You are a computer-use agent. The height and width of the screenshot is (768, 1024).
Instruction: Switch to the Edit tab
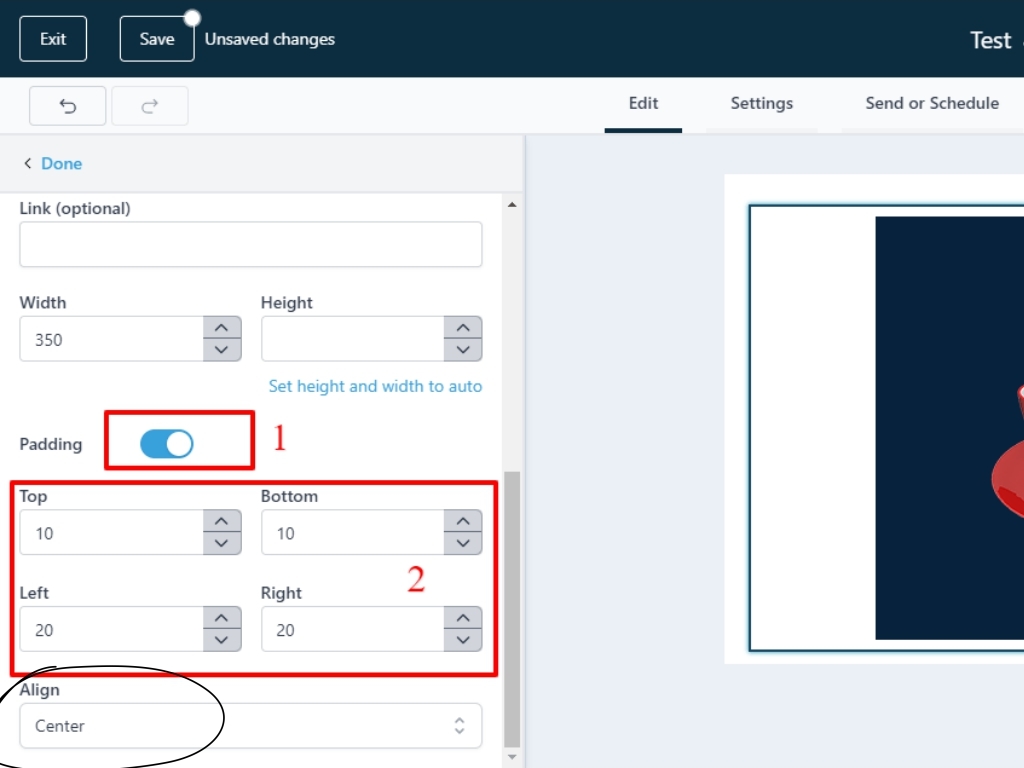point(643,103)
